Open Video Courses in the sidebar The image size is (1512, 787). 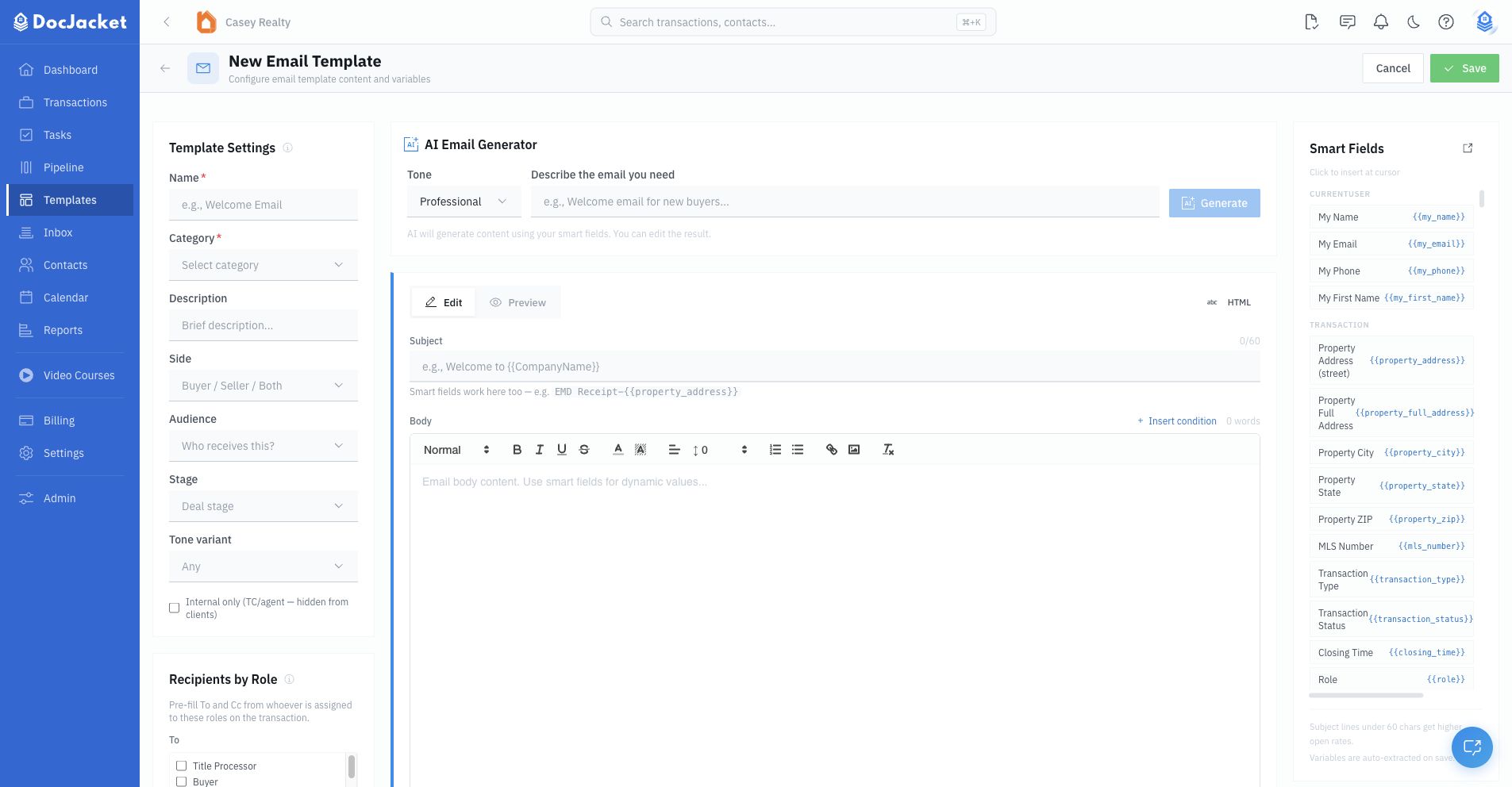pyautogui.click(x=70, y=375)
